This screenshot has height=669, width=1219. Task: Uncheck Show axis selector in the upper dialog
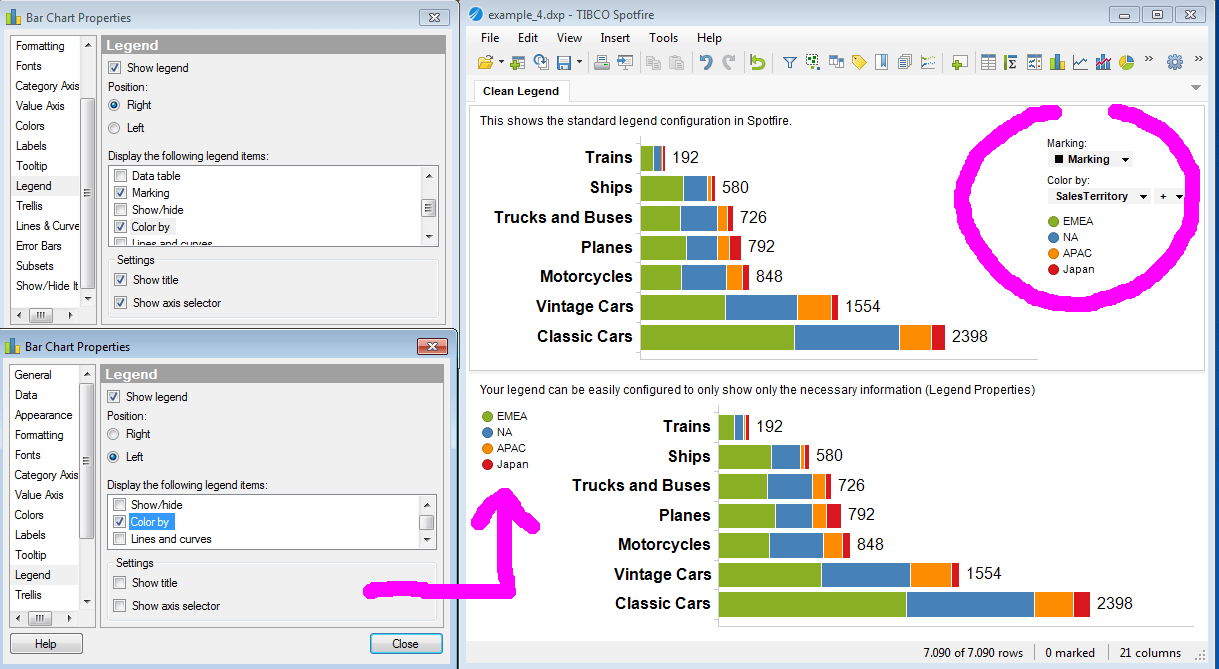(121, 303)
